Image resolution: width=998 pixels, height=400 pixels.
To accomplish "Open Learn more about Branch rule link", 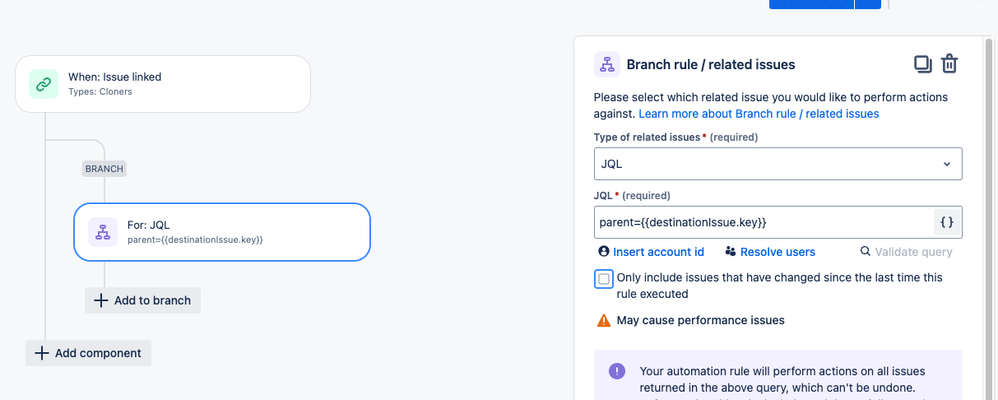I will tap(759, 114).
